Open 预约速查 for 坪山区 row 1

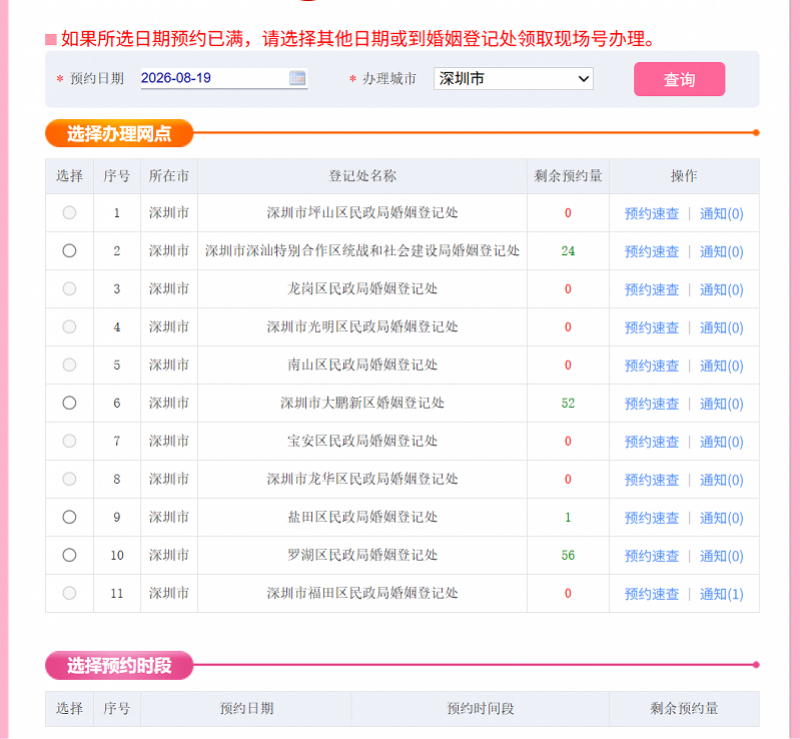pos(652,213)
